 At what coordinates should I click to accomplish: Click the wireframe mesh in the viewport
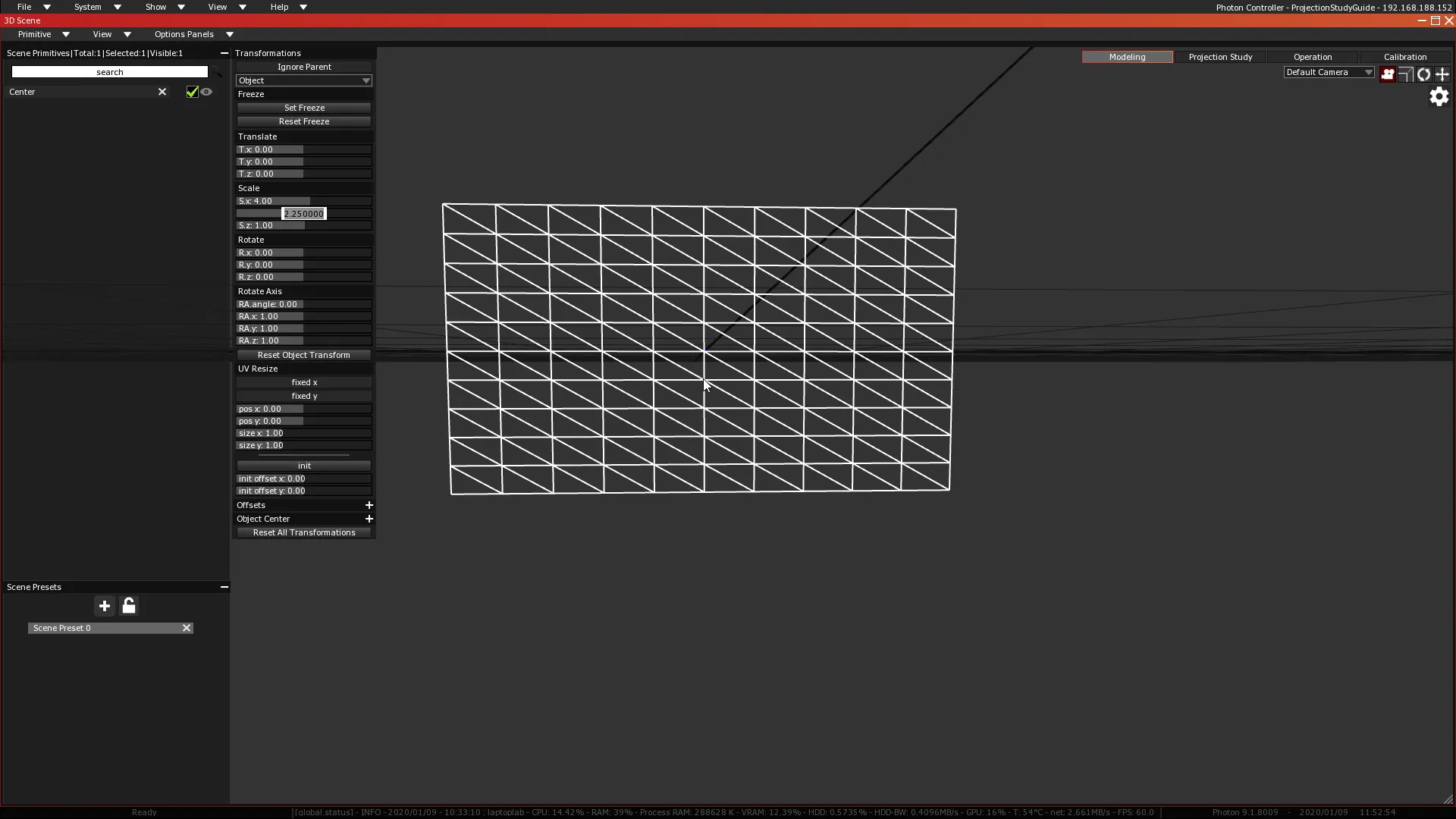tap(699, 349)
